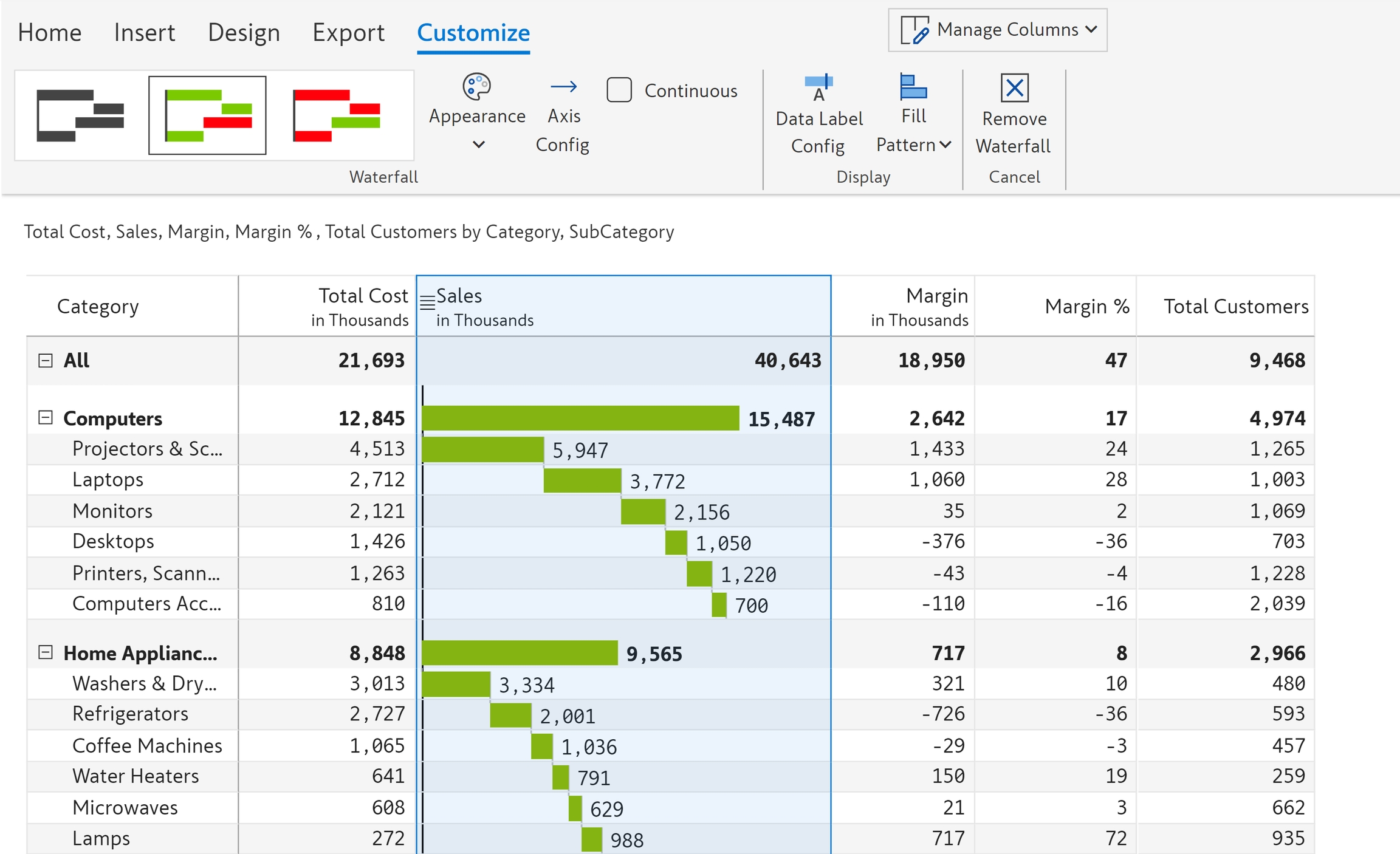The image size is (1400, 854).
Task: Collapse the All row
Action: point(46,361)
